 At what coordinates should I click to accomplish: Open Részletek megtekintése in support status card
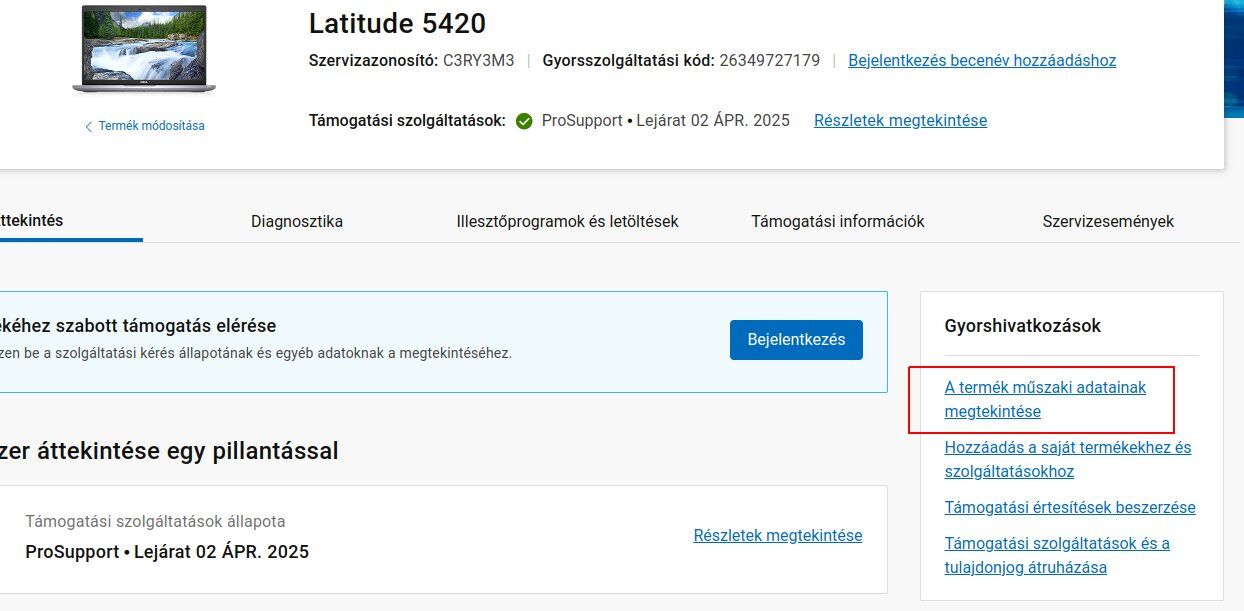tap(778, 535)
